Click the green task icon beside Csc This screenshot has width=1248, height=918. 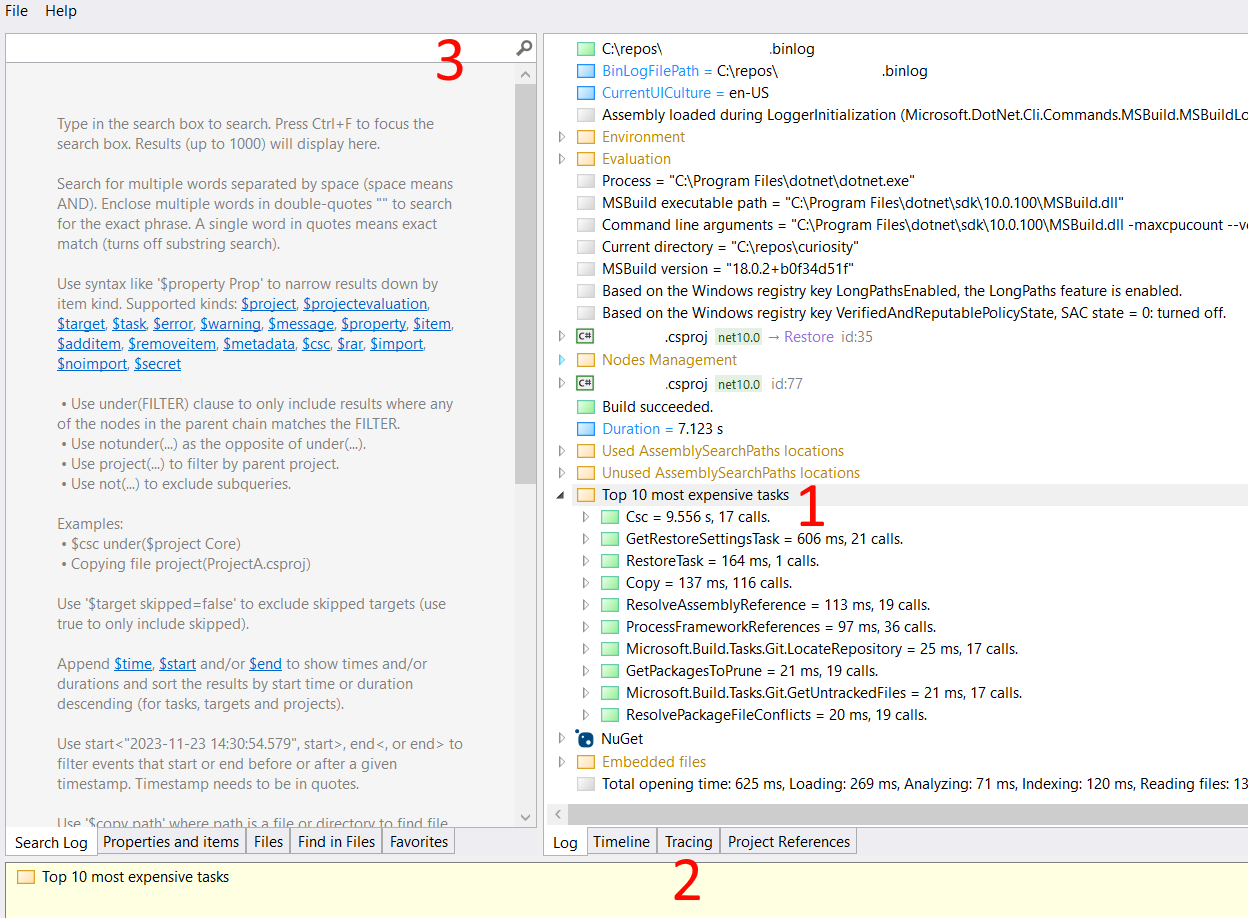coord(609,516)
